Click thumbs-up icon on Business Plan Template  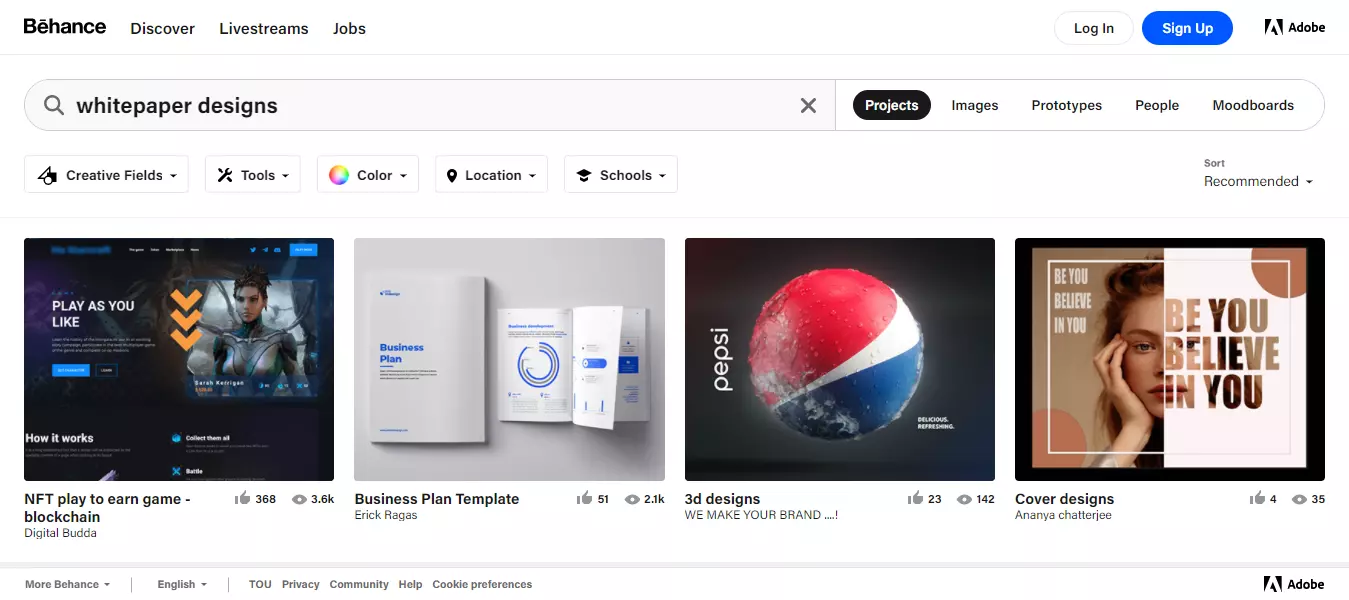click(585, 498)
